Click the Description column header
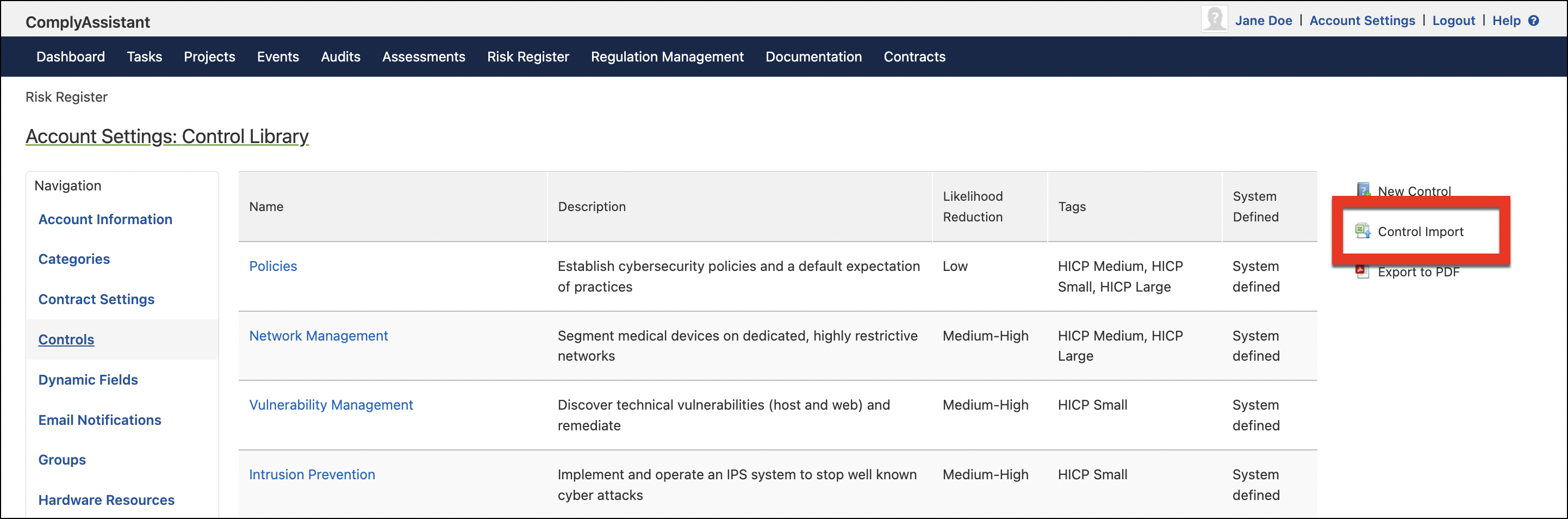 [x=739, y=207]
